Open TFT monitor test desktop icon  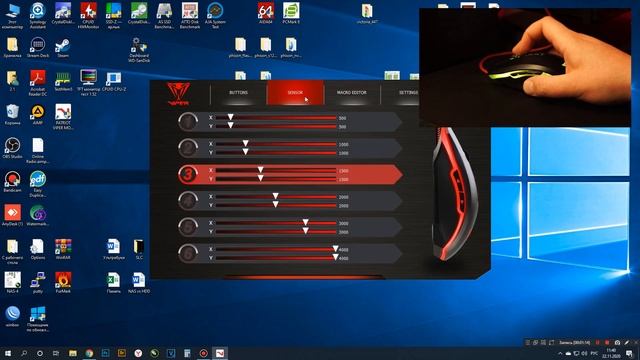pyautogui.click(x=88, y=83)
